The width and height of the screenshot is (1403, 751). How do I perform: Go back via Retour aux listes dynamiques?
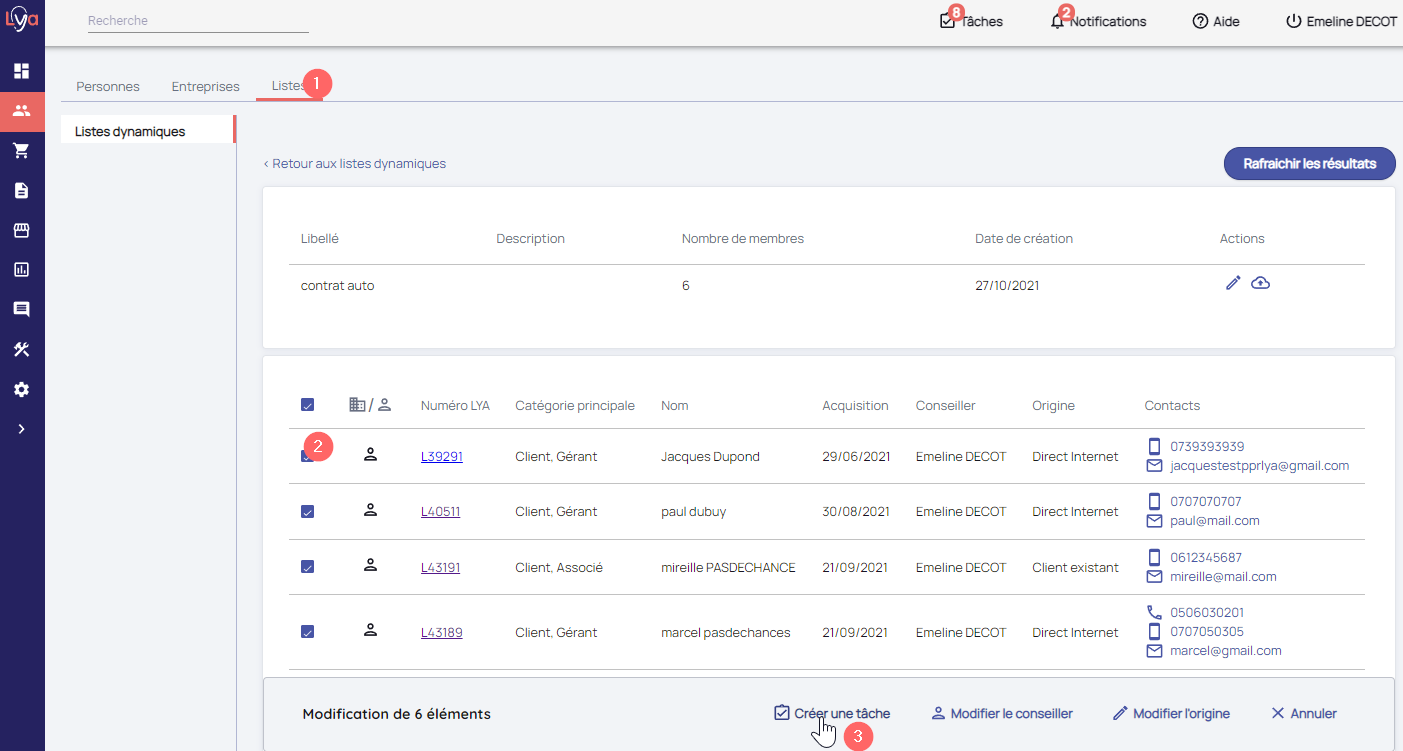pos(355,163)
